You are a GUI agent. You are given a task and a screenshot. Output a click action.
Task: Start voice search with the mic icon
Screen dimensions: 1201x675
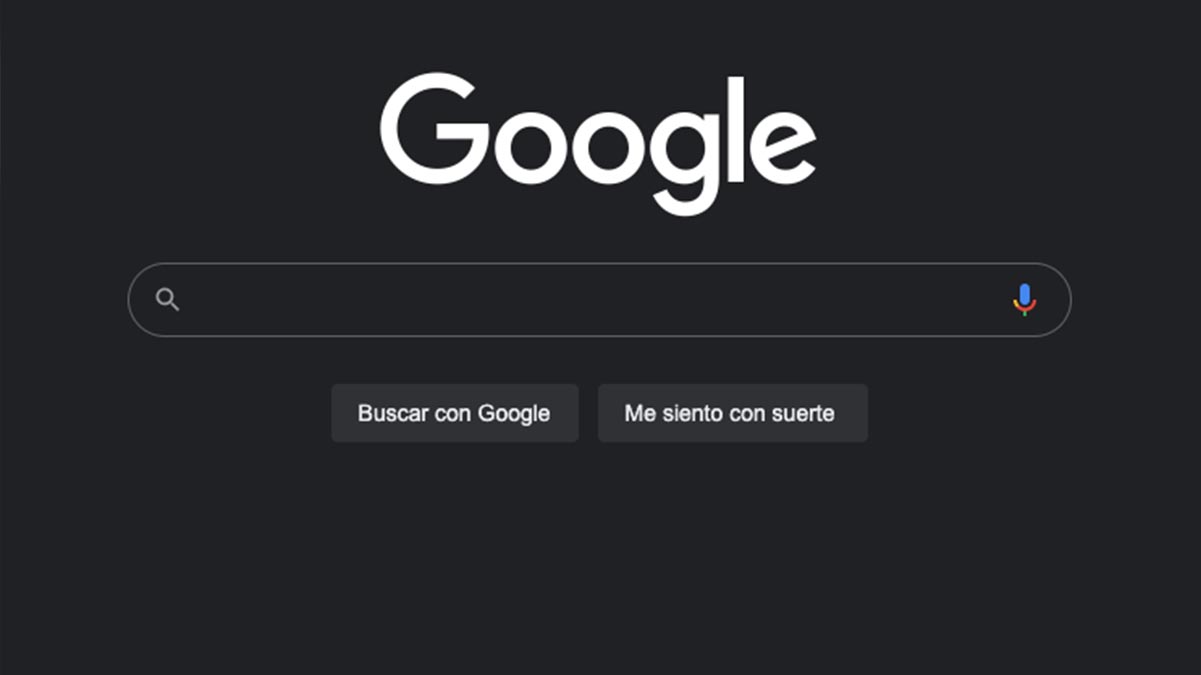point(1024,300)
